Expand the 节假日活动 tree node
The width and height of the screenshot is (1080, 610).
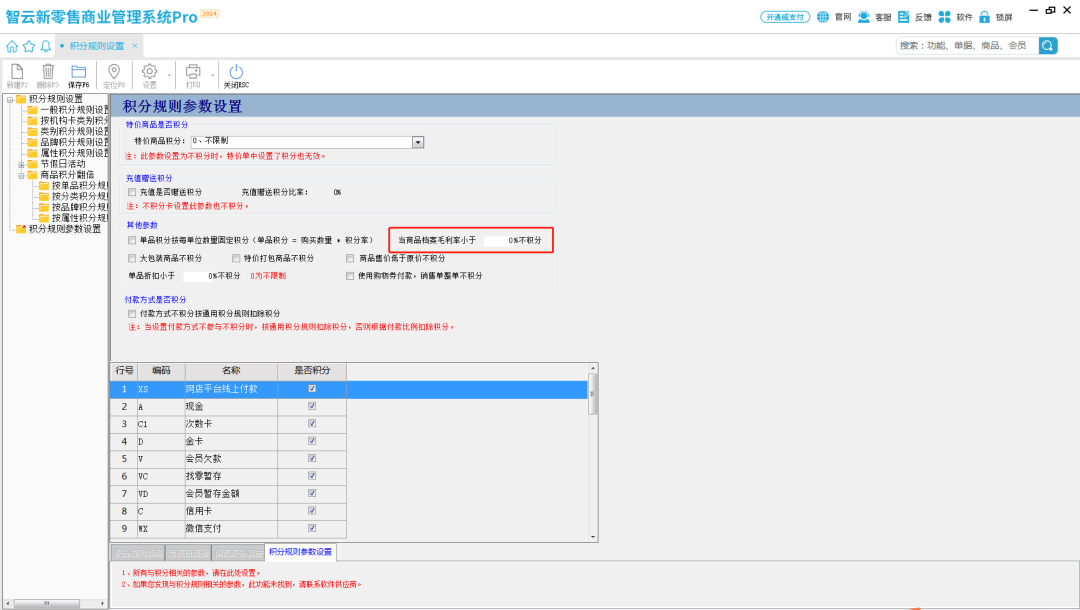(x=21, y=164)
